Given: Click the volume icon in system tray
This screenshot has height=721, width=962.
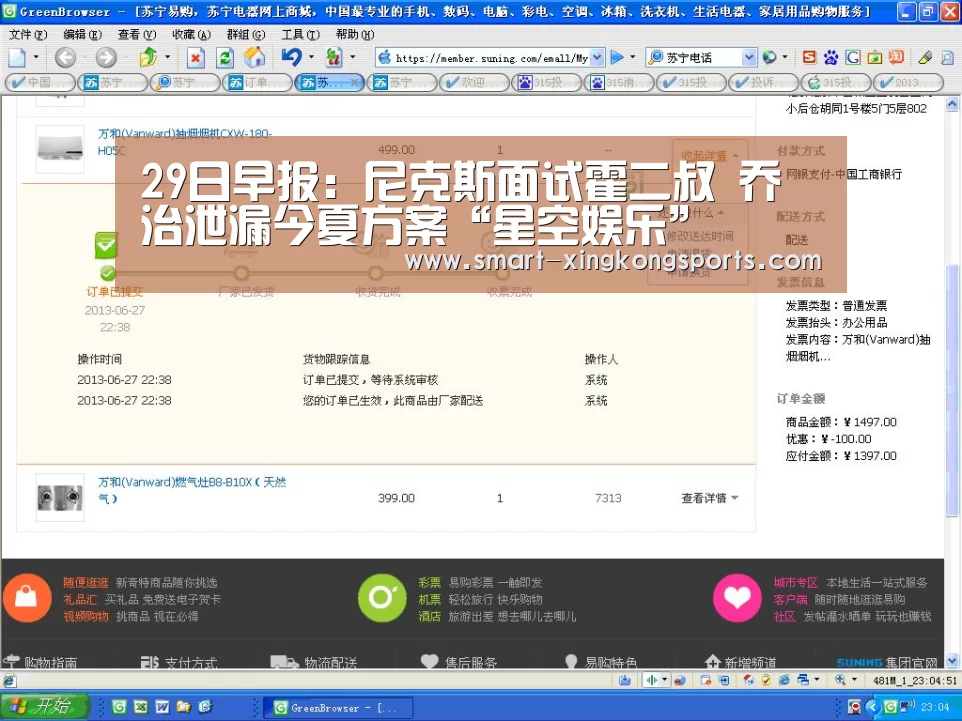Looking at the screenshot, I should (910, 707).
